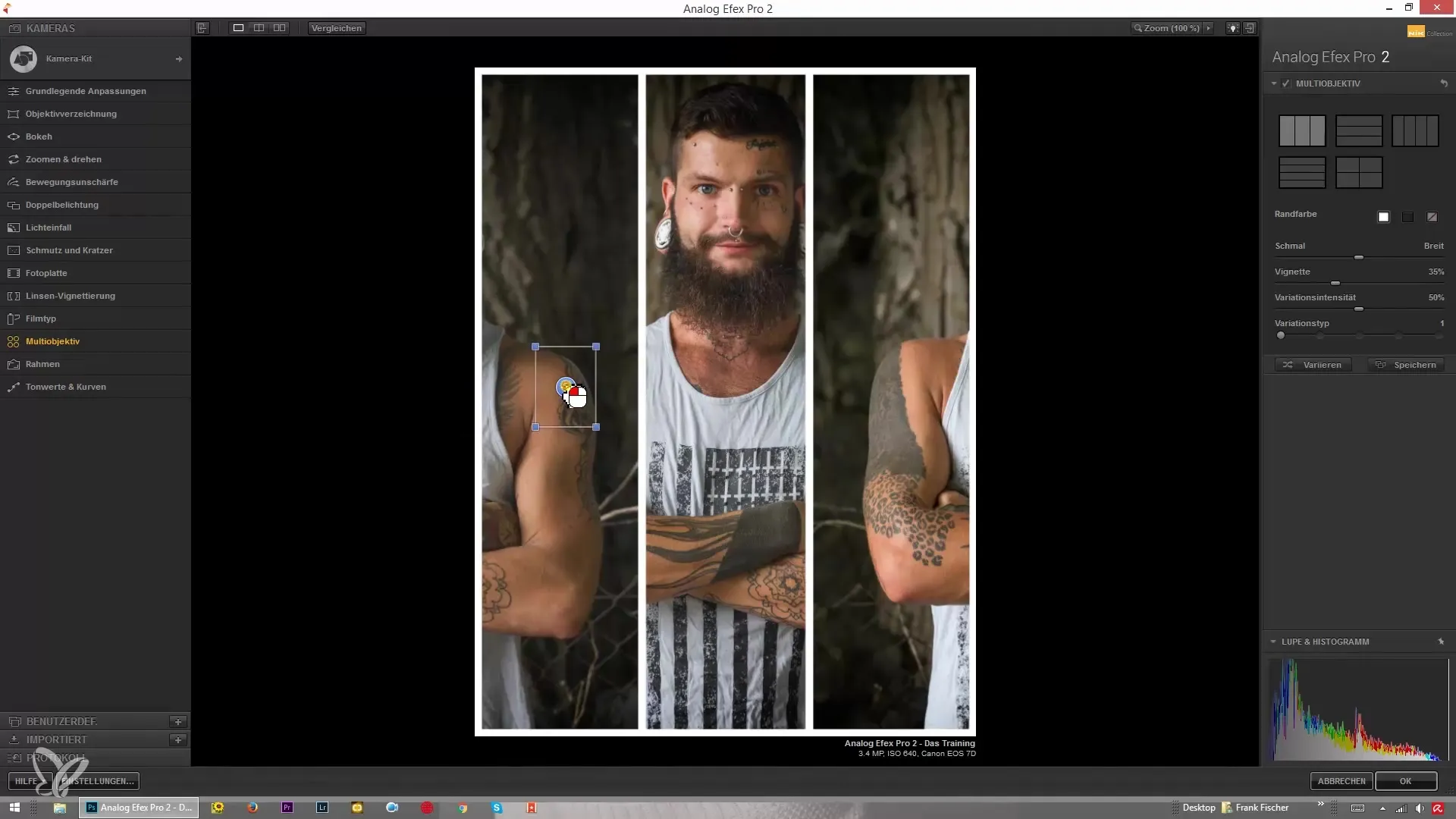Open Firefox from the taskbar
Viewport: 1456px width, 819px height.
point(253,808)
